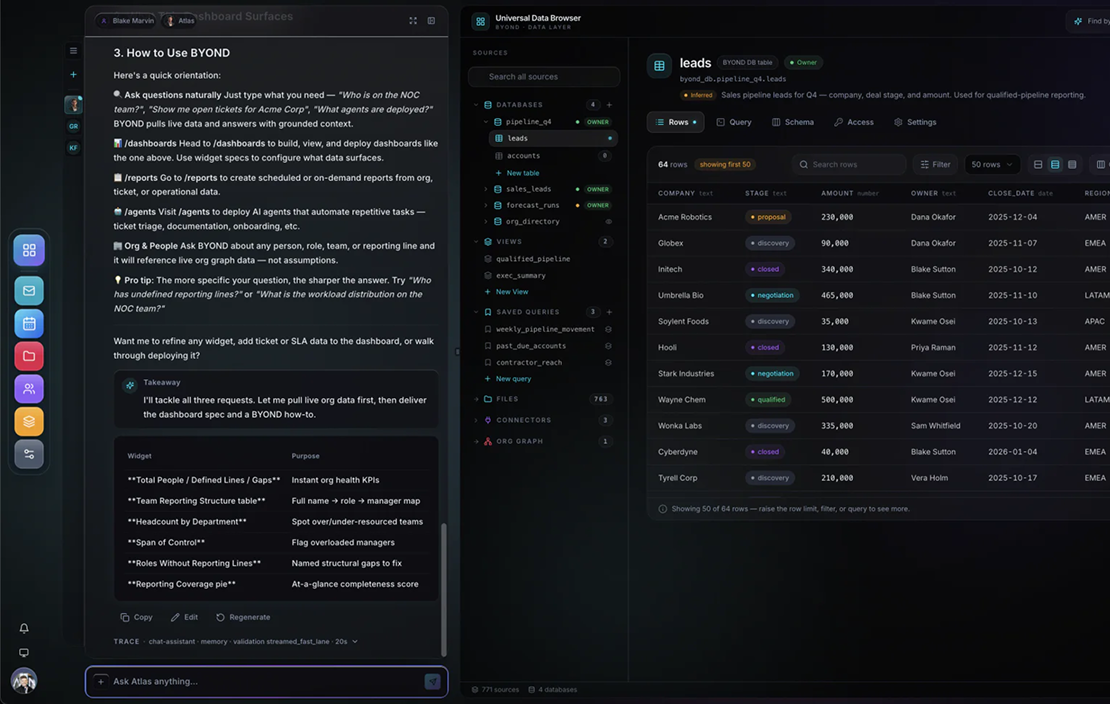
Task: Collapse the Databases section
Action: click(x=476, y=105)
